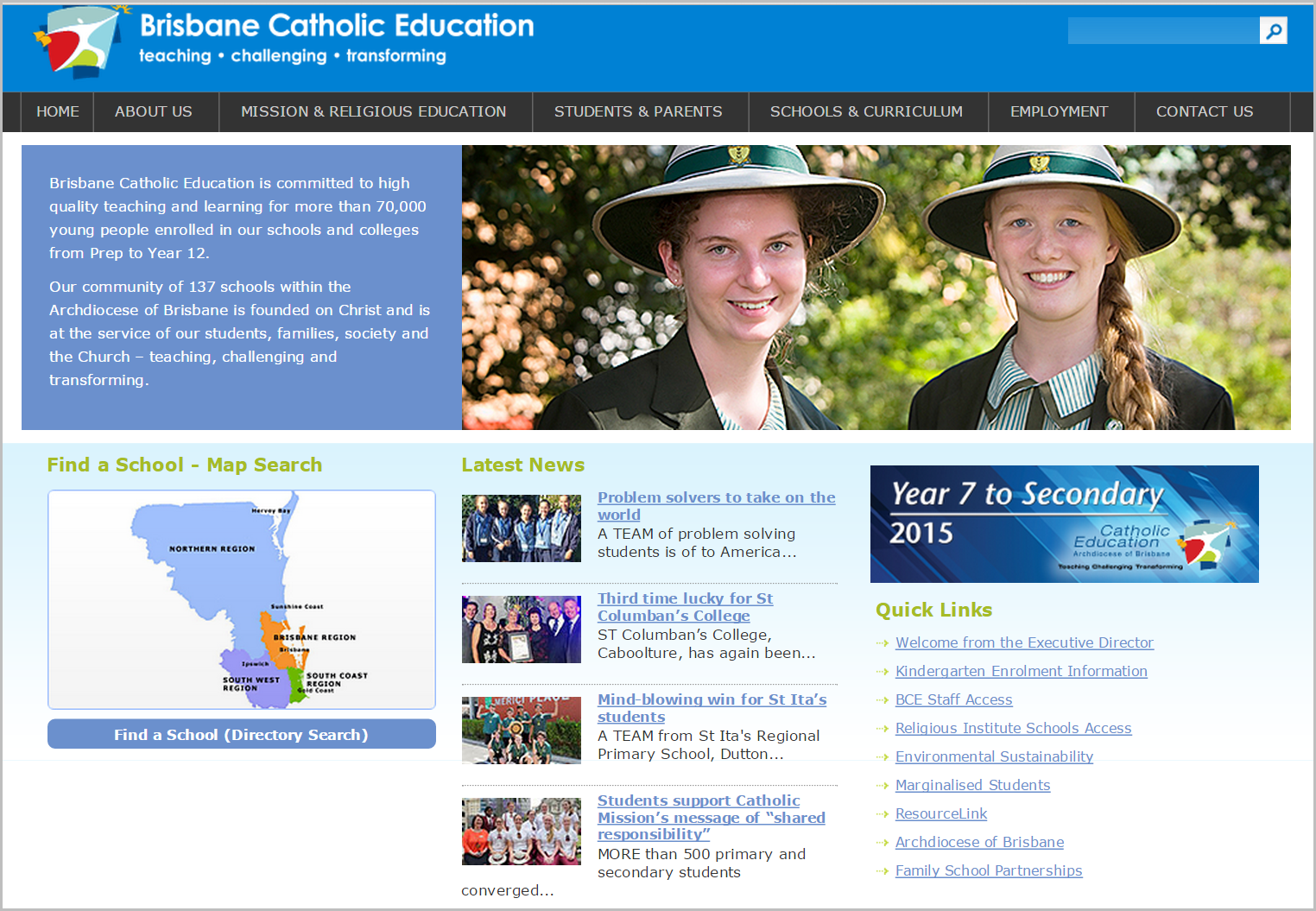Click the schoolgirls hero banner photo
1316x911 pixels.
coord(876,288)
